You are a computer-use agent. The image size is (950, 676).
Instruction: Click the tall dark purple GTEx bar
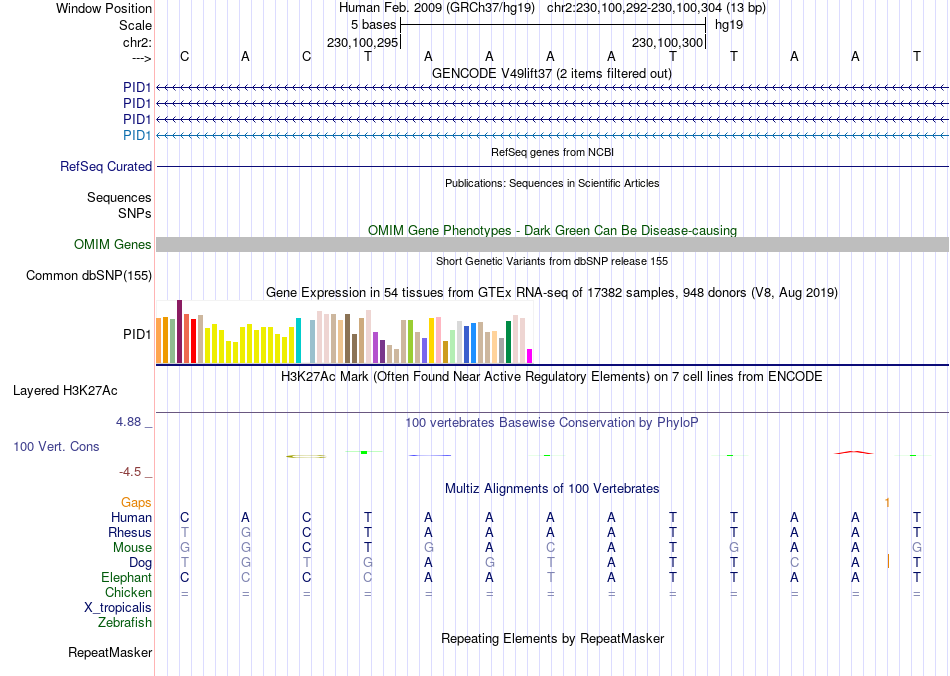coord(179,331)
